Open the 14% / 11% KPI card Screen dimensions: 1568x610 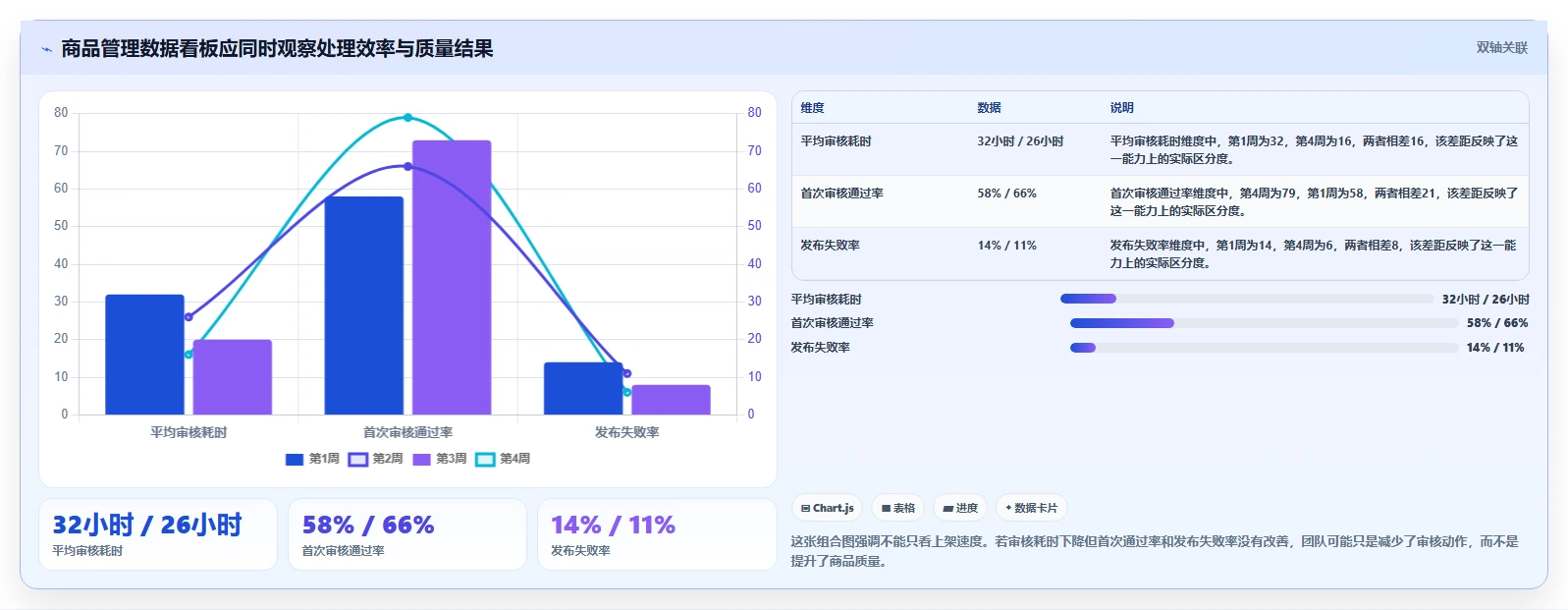coord(657,534)
